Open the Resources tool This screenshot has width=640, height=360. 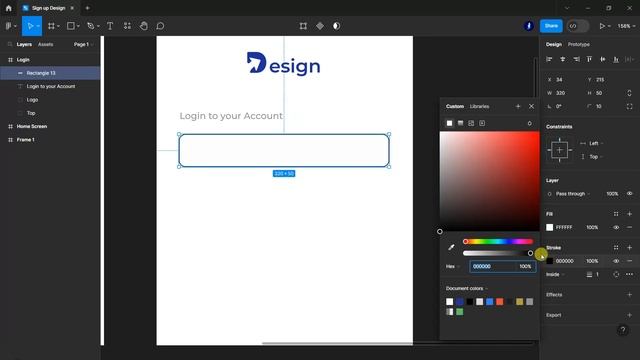127,26
